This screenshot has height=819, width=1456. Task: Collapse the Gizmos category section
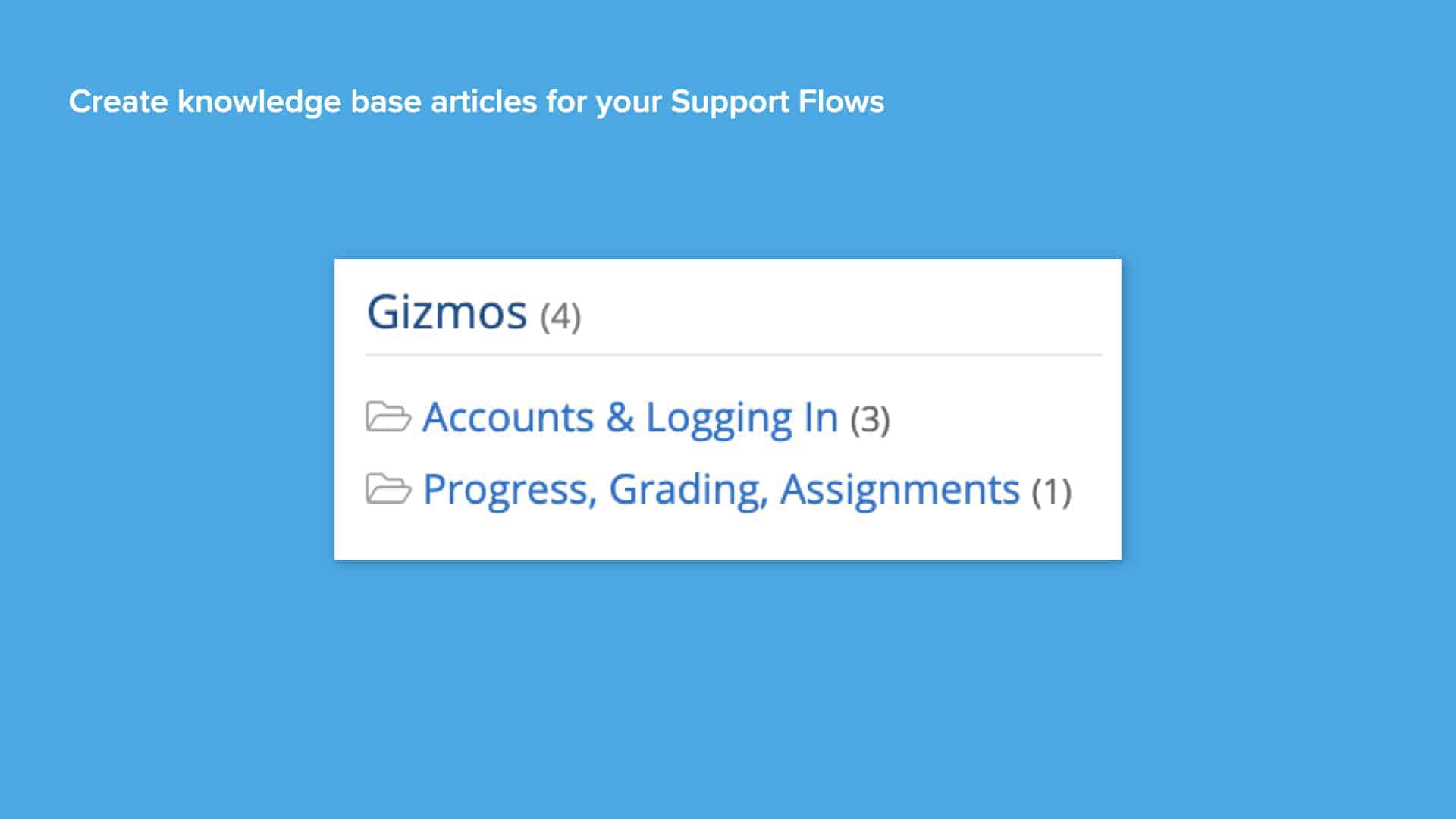click(x=447, y=311)
